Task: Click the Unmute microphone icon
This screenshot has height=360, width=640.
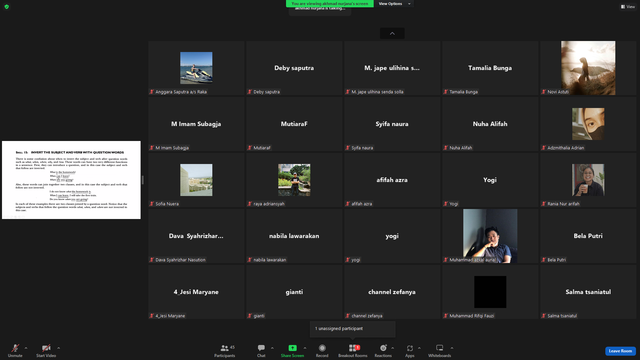Action: pos(15,348)
